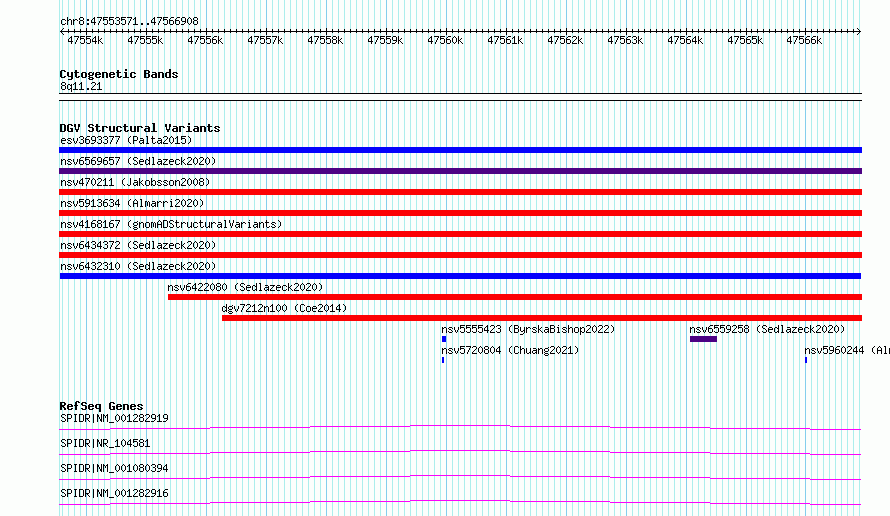890x516 pixels.
Task: Select the nsv6569657 (Sedlazeck2020) purple bar
Action: [460, 171]
